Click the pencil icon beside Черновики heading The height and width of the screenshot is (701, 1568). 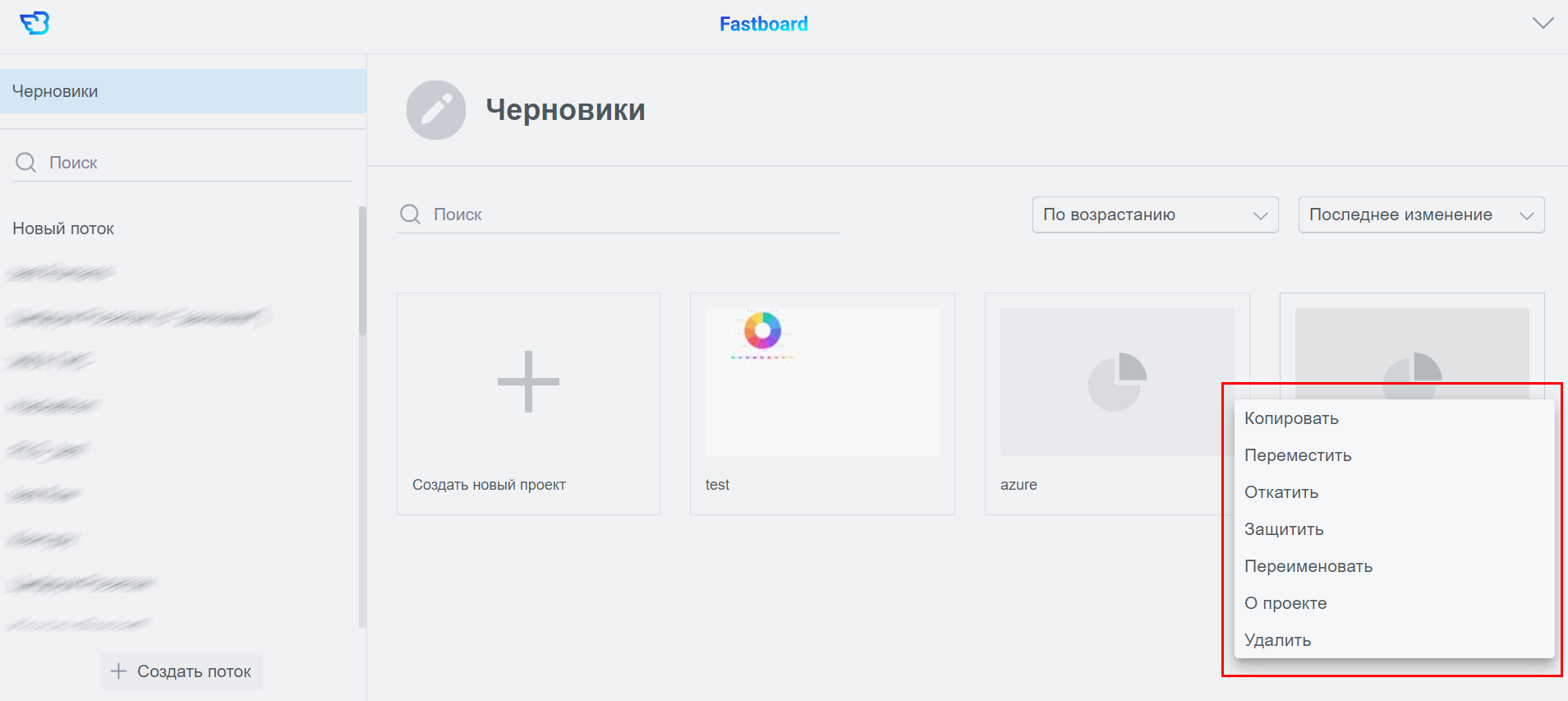tap(436, 110)
